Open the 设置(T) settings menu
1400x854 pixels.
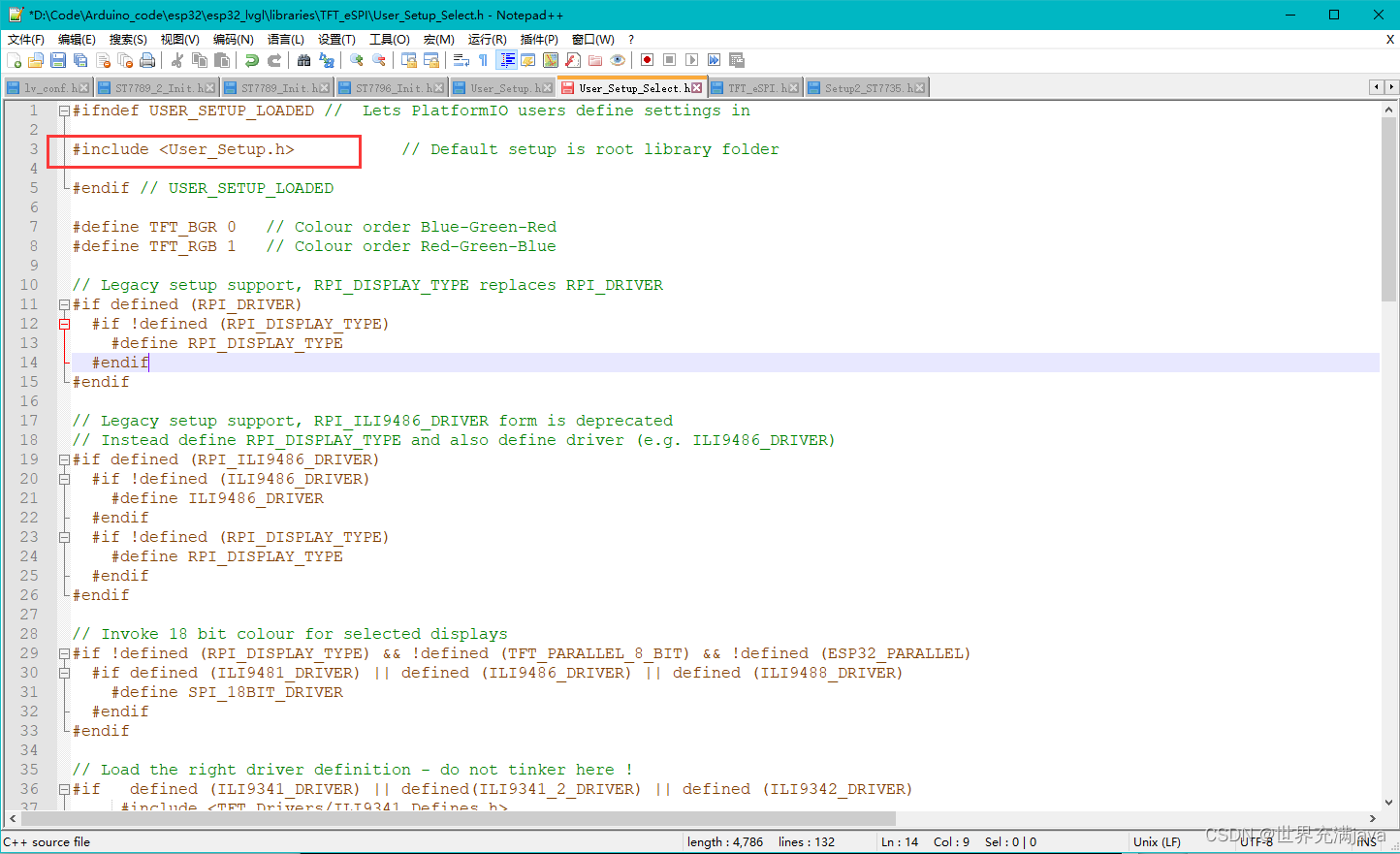point(336,40)
